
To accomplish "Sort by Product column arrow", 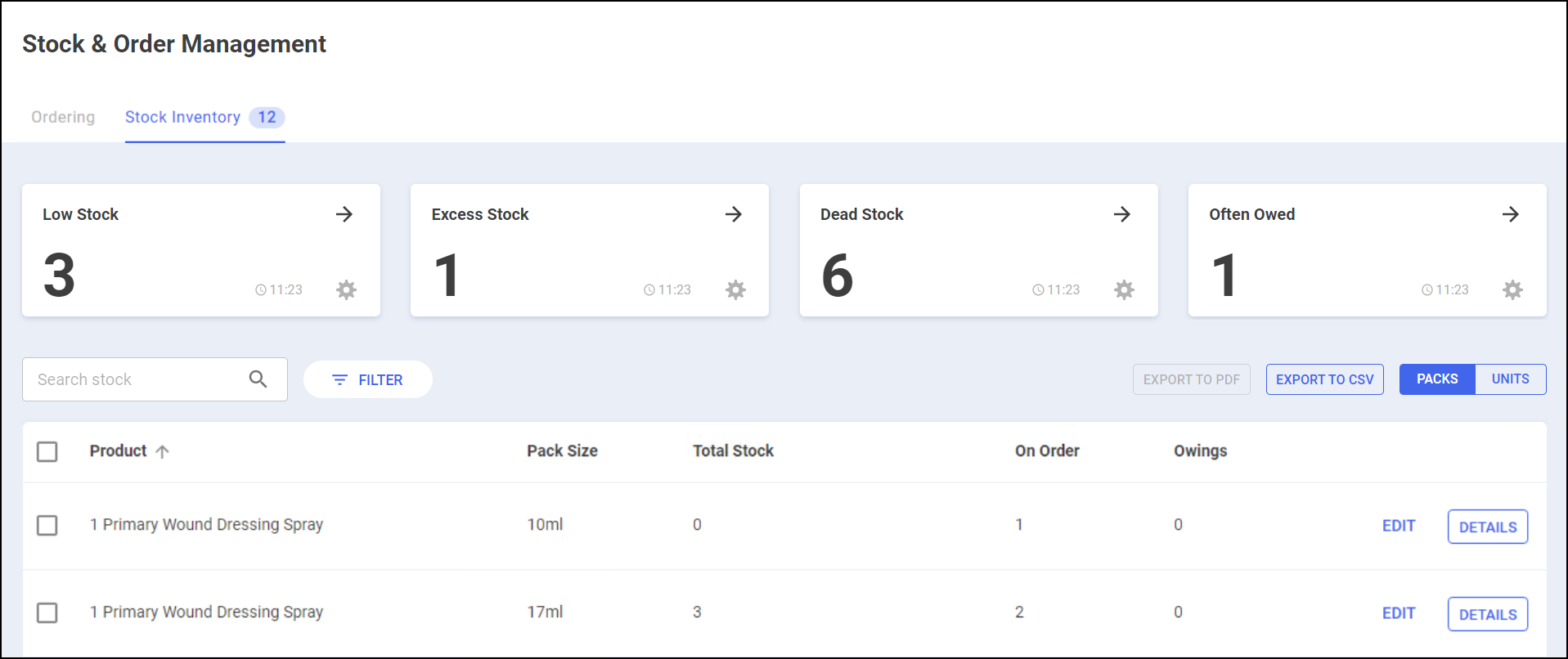I will click(163, 451).
